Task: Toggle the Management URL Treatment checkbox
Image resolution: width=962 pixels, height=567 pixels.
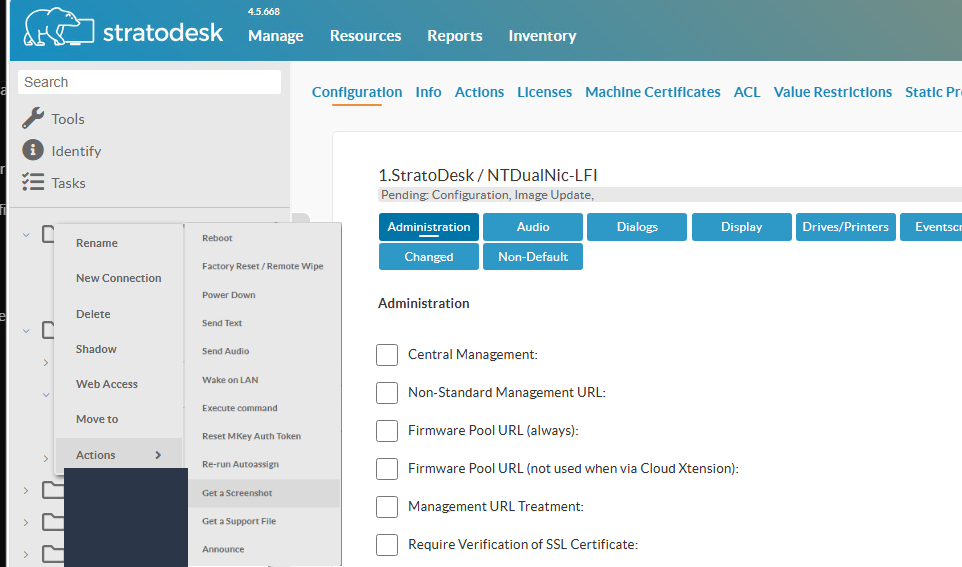Action: coord(387,507)
